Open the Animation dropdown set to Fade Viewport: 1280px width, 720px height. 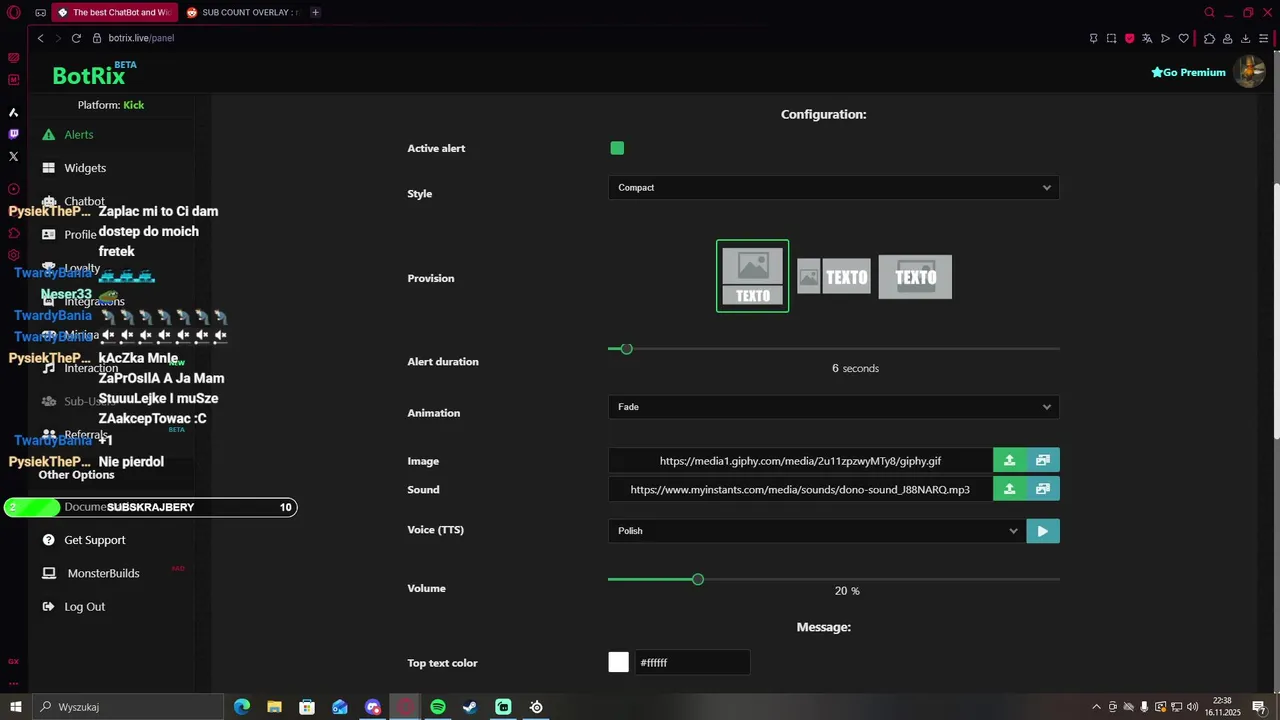click(x=833, y=407)
